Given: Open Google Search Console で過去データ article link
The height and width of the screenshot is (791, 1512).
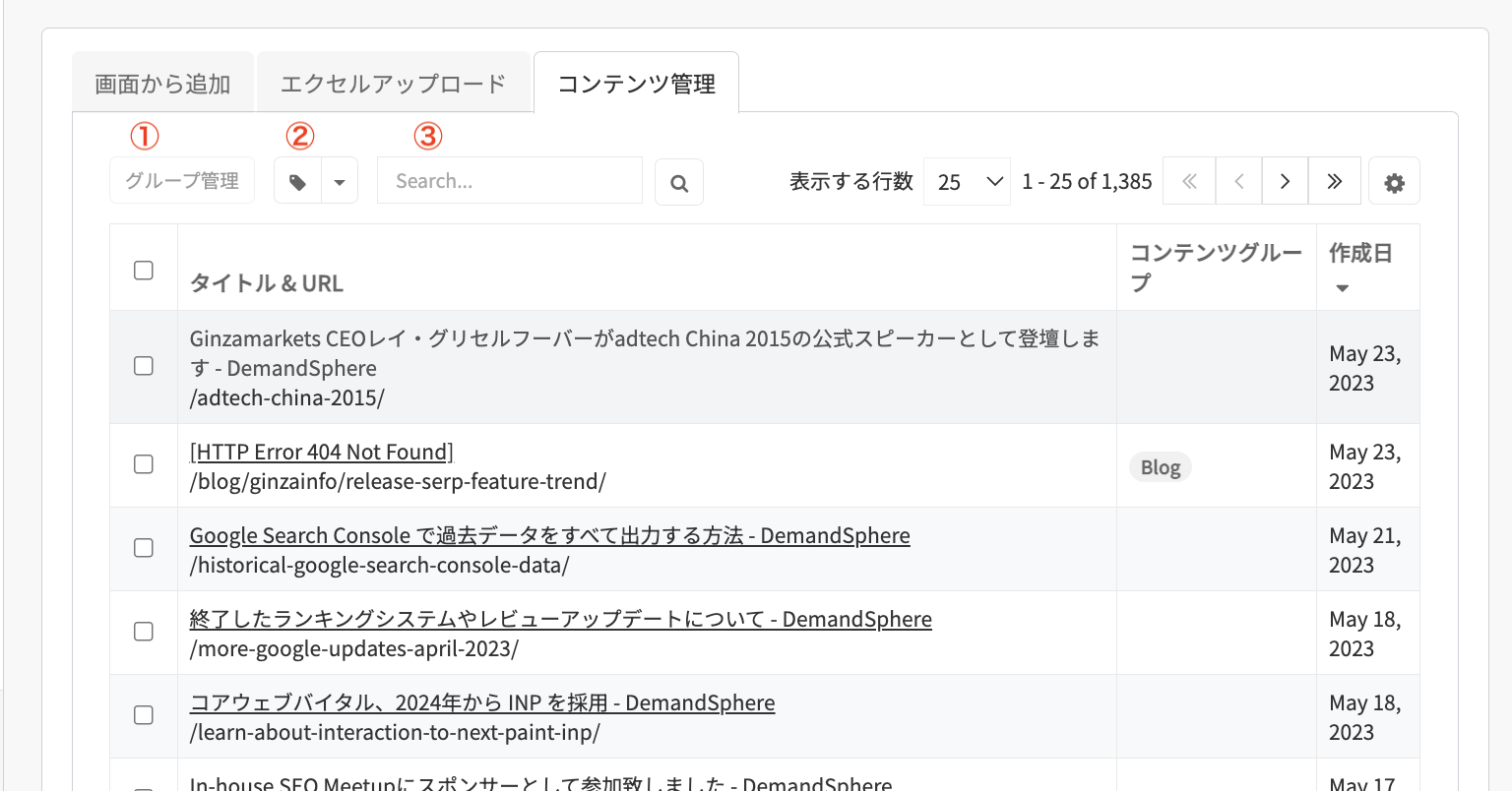Looking at the screenshot, I should click(550, 535).
